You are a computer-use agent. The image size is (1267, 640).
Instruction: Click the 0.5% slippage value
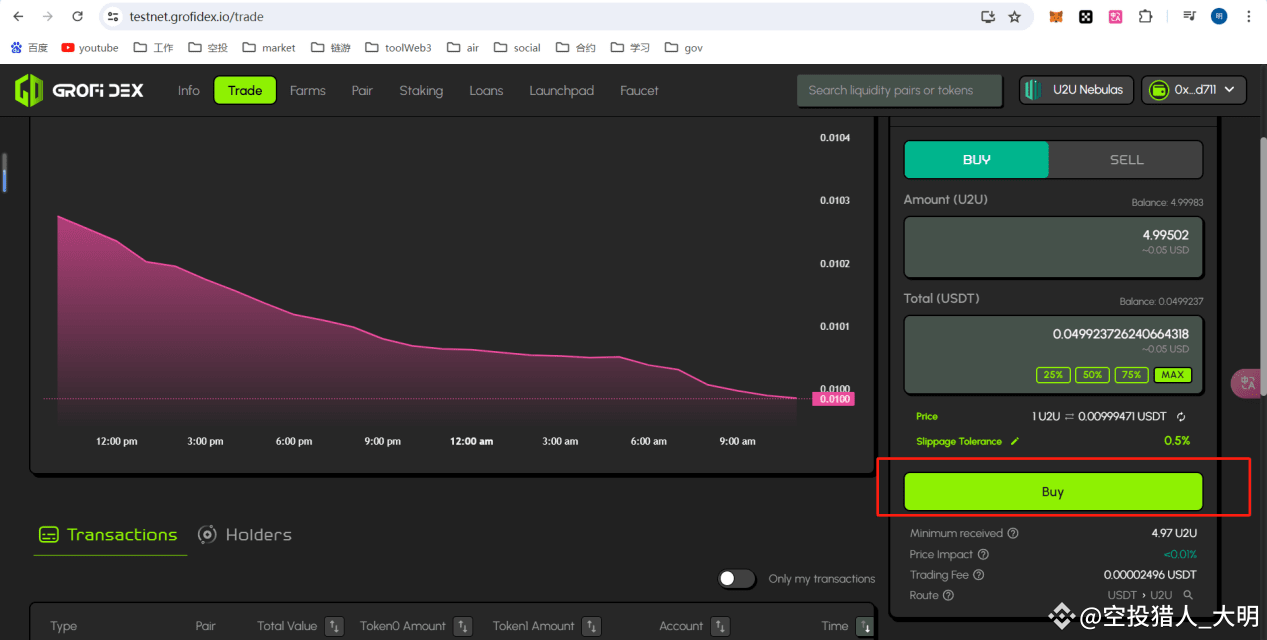[x=1176, y=441]
